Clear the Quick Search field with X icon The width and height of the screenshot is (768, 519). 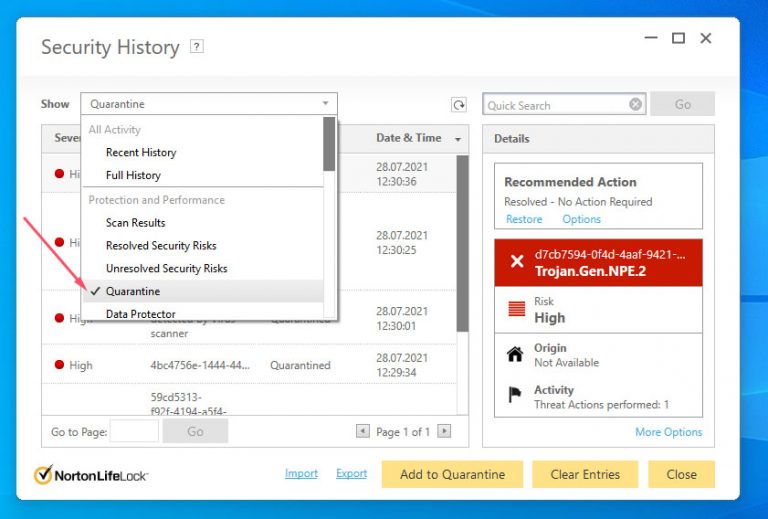pyautogui.click(x=635, y=104)
